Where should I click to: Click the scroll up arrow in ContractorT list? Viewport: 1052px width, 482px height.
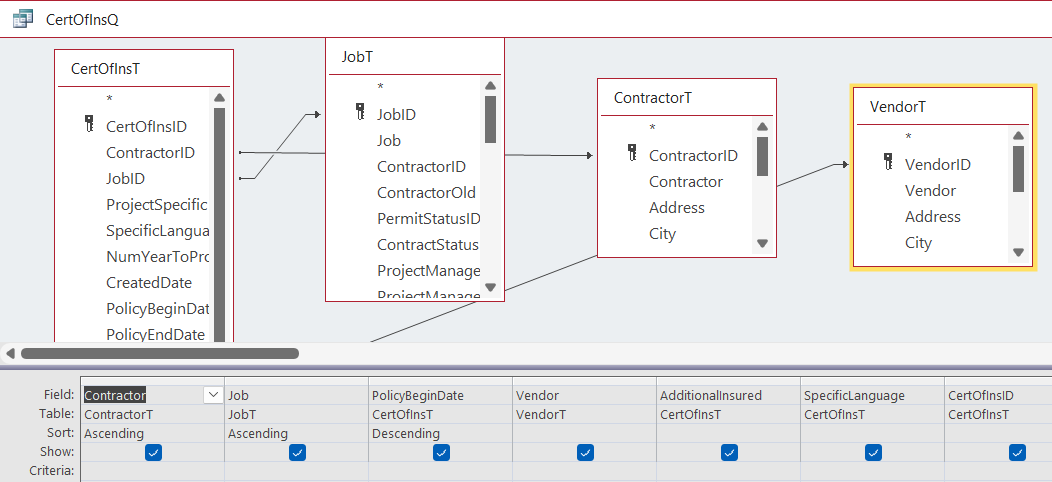[x=762, y=127]
